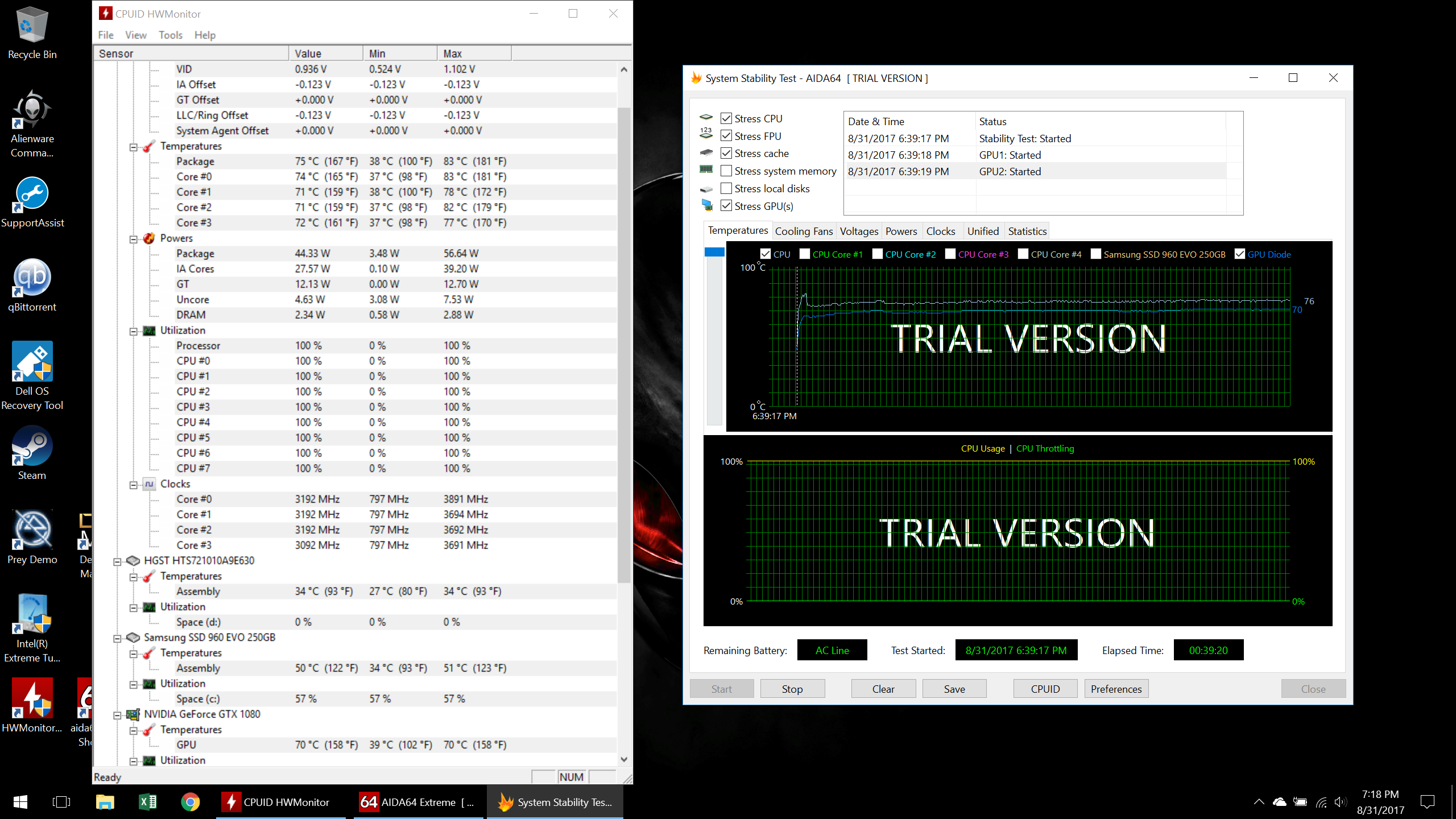Screen dimensions: 1456x819
Task: Toggle CPU Core #1 graph checkbox
Action: point(805,254)
